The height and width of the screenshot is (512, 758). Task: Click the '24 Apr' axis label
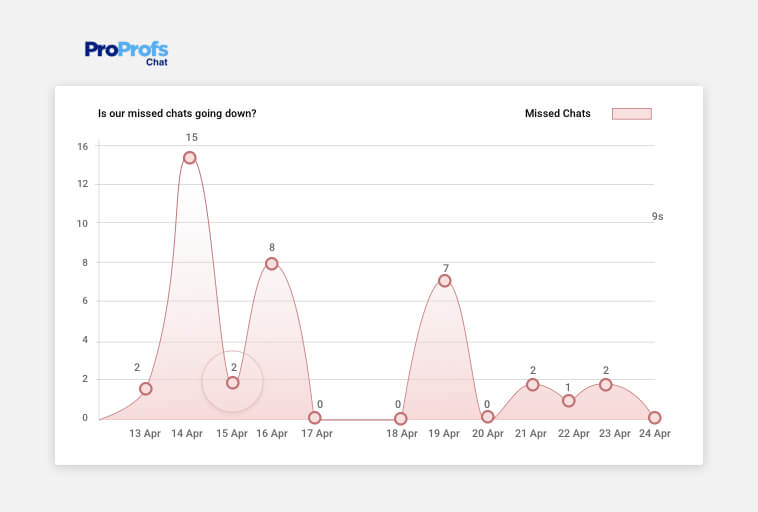tap(655, 434)
